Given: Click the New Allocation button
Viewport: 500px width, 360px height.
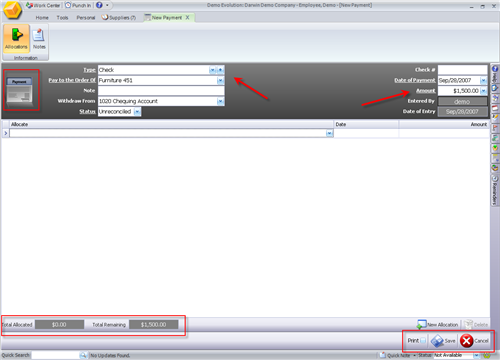Looking at the screenshot, I should (x=437, y=324).
